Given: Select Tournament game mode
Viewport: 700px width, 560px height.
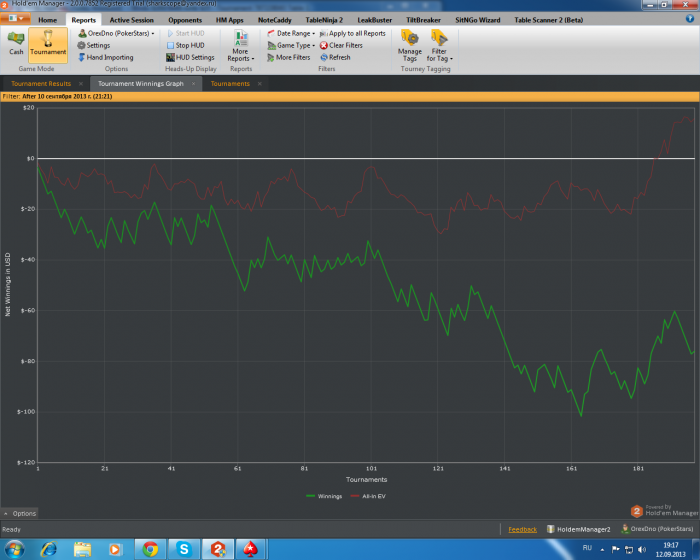Looking at the screenshot, I should point(48,45).
